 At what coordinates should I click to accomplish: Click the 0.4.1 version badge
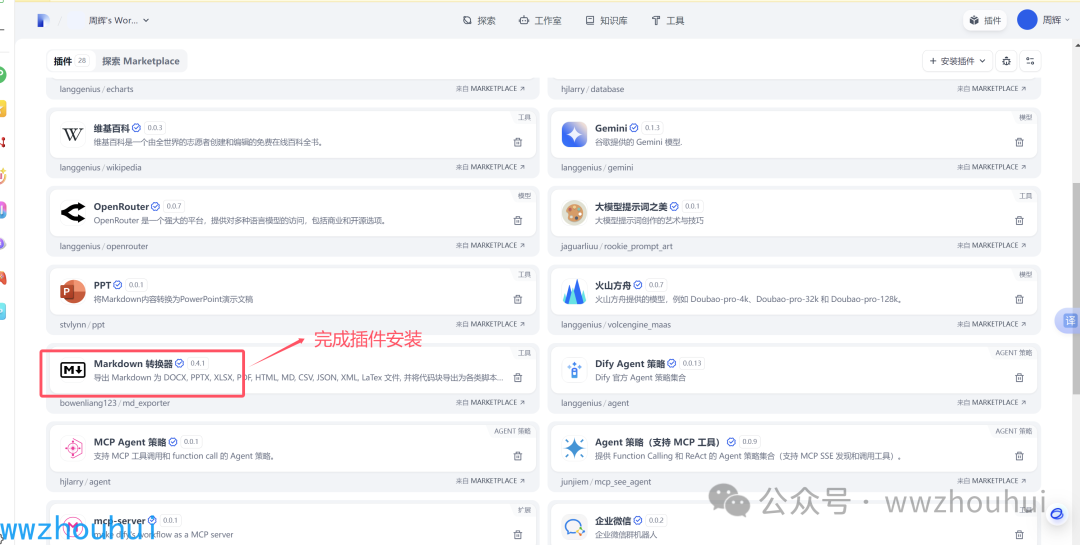198,364
